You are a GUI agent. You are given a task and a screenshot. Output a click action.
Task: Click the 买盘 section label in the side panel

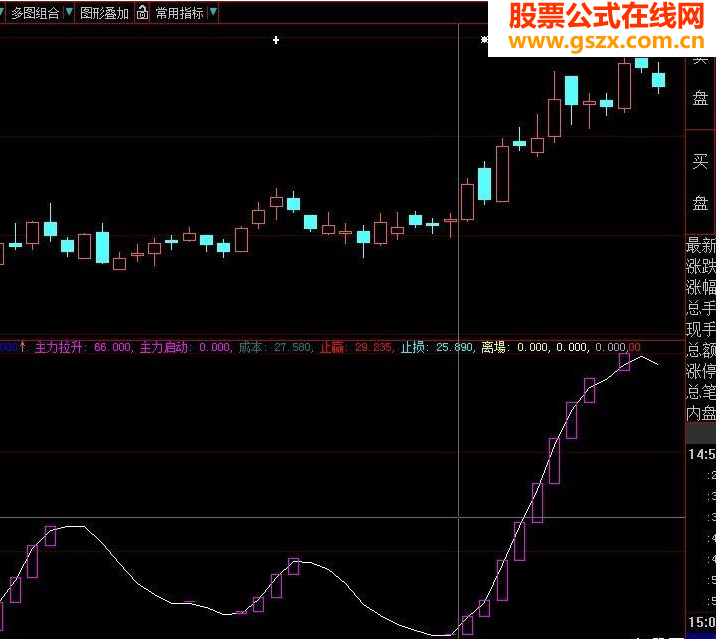click(700, 182)
